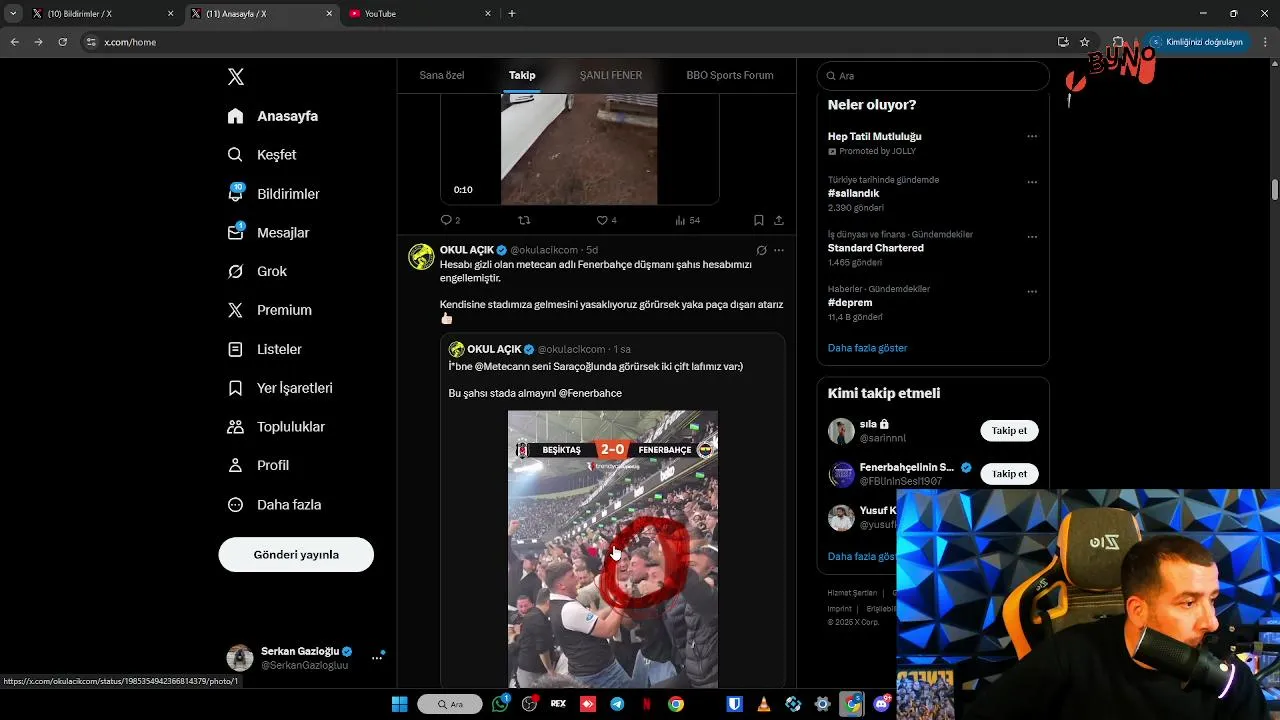This screenshot has height=720, width=1280.
Task: Open Yer İşaretleri bookmarks
Action: (280, 388)
